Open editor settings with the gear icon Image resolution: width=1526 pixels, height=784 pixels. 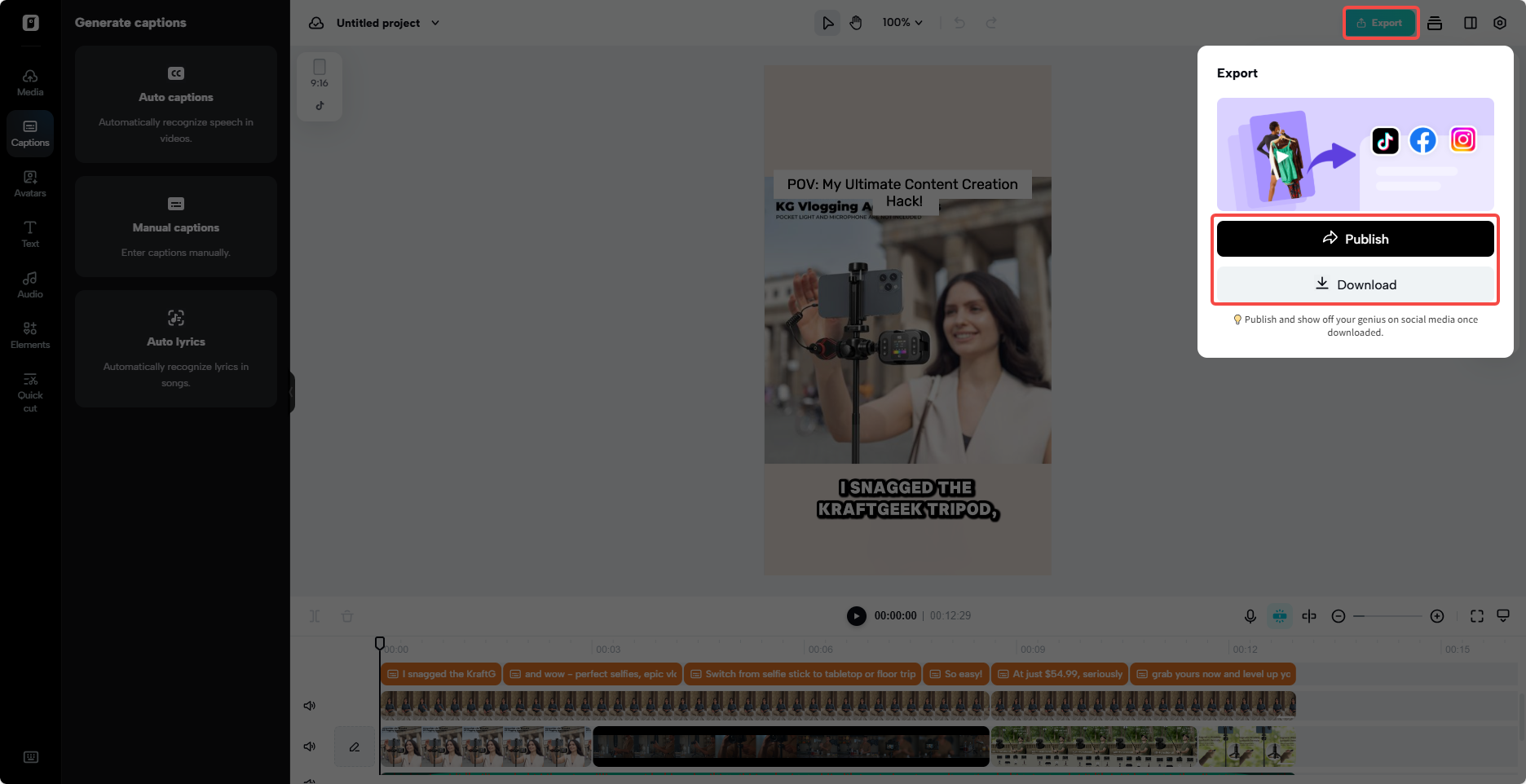[x=1500, y=23]
